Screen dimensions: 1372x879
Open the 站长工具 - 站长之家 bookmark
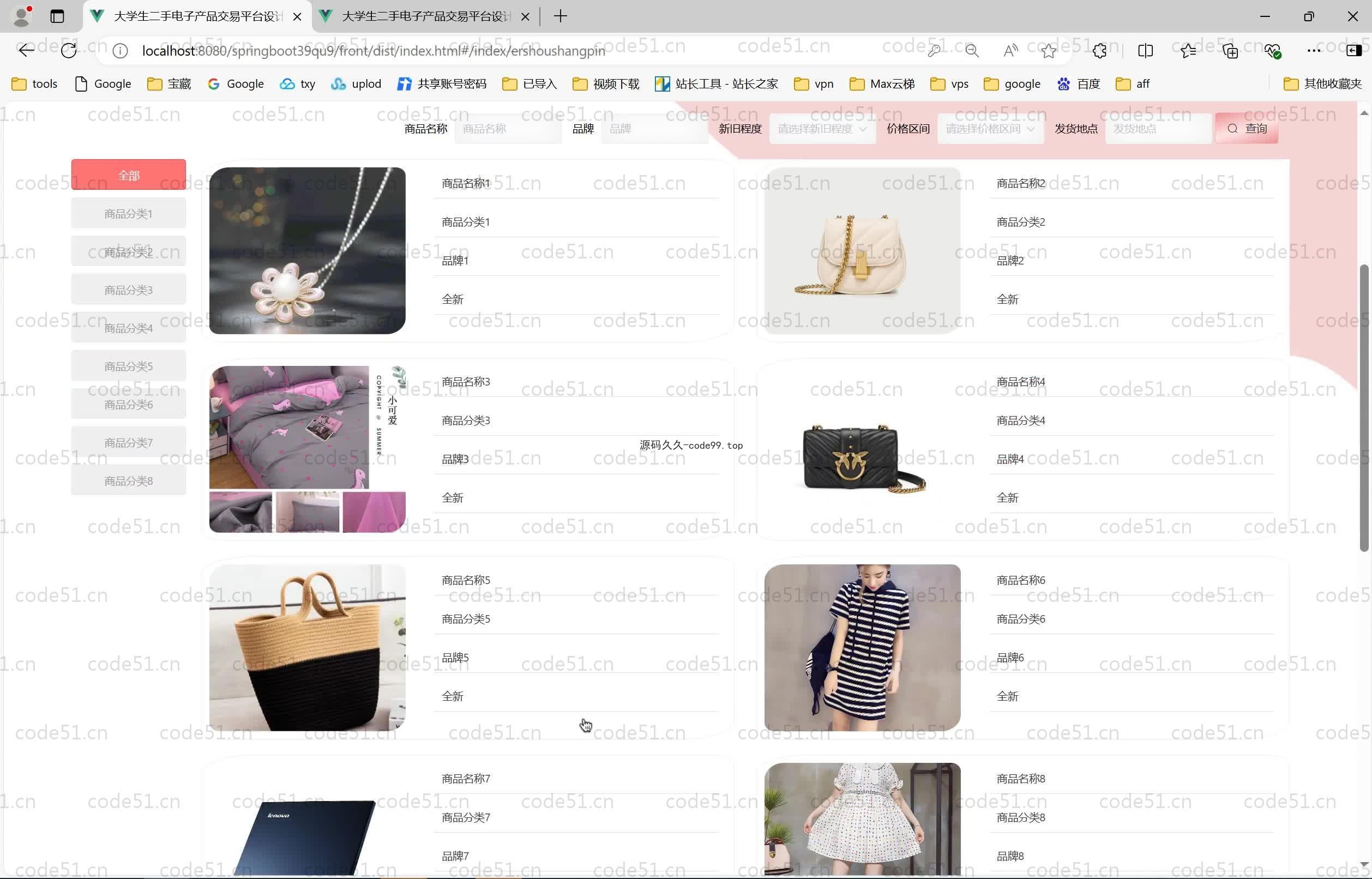[717, 84]
